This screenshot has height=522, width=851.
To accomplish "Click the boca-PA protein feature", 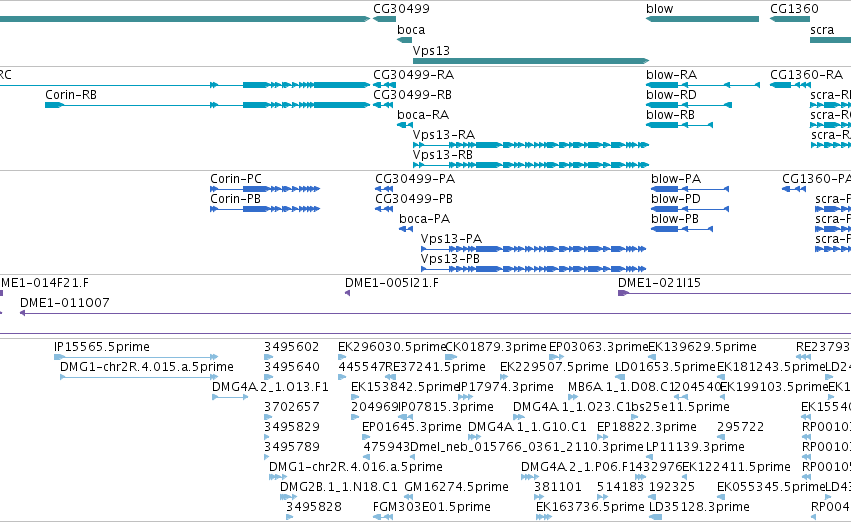I will (x=406, y=229).
